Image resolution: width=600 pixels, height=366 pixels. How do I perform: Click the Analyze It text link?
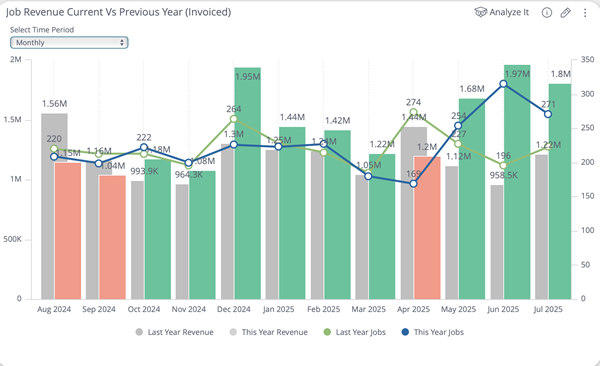coord(509,12)
